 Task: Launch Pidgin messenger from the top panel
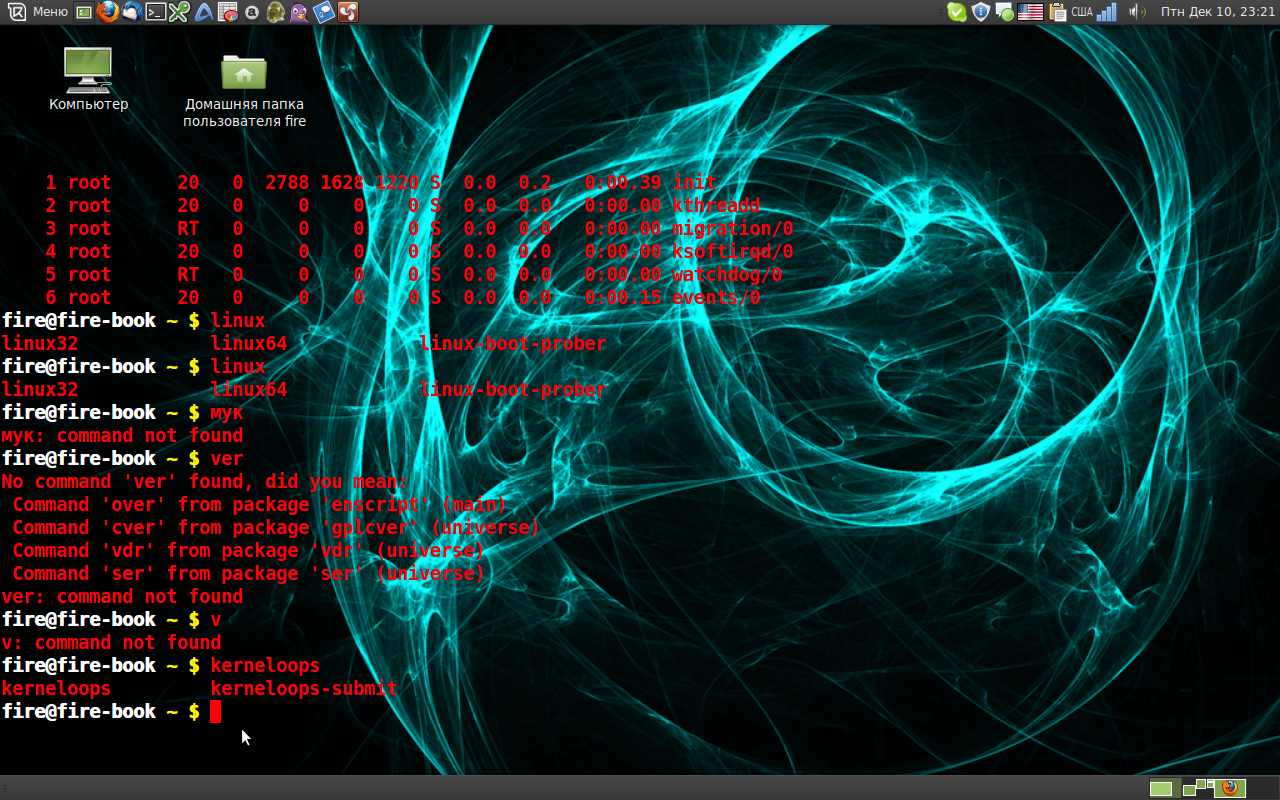[x=300, y=12]
